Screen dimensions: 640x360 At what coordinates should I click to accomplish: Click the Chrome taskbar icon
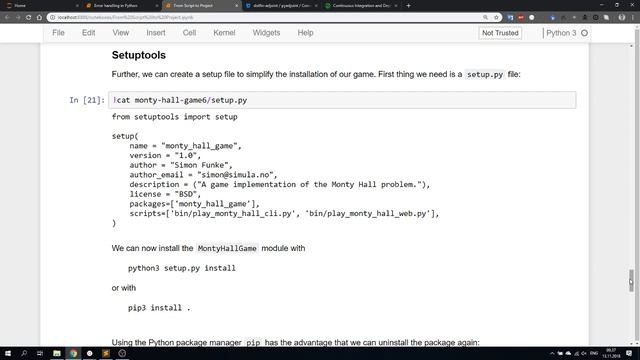73,353
